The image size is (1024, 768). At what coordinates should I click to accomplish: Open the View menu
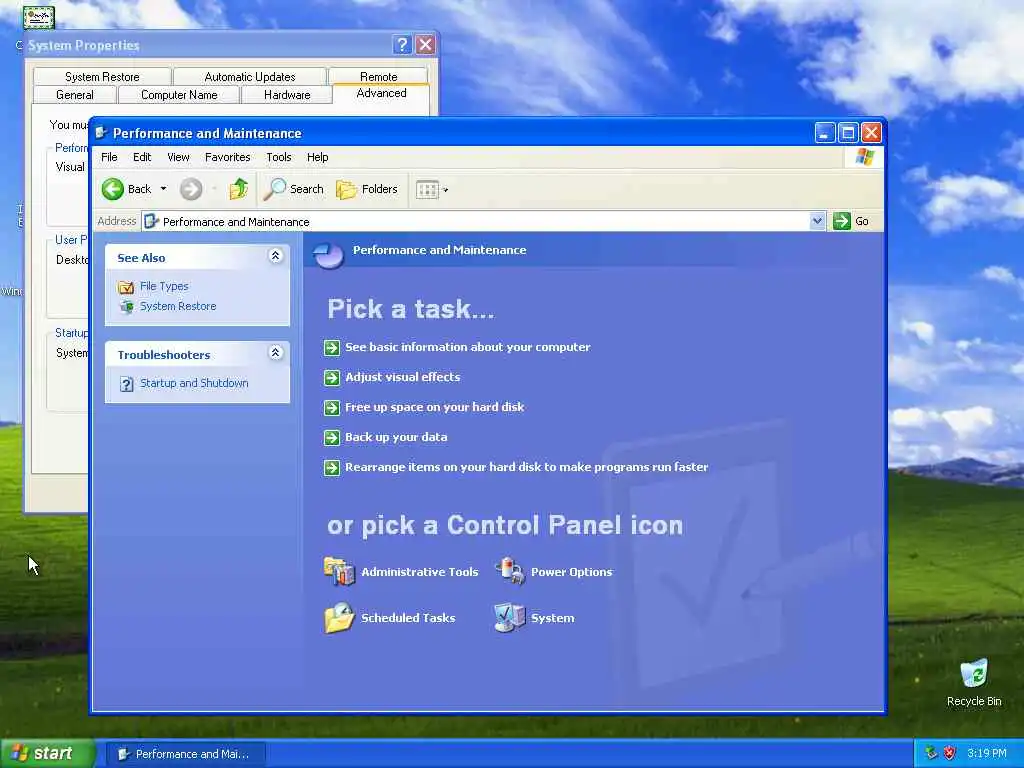(x=178, y=157)
